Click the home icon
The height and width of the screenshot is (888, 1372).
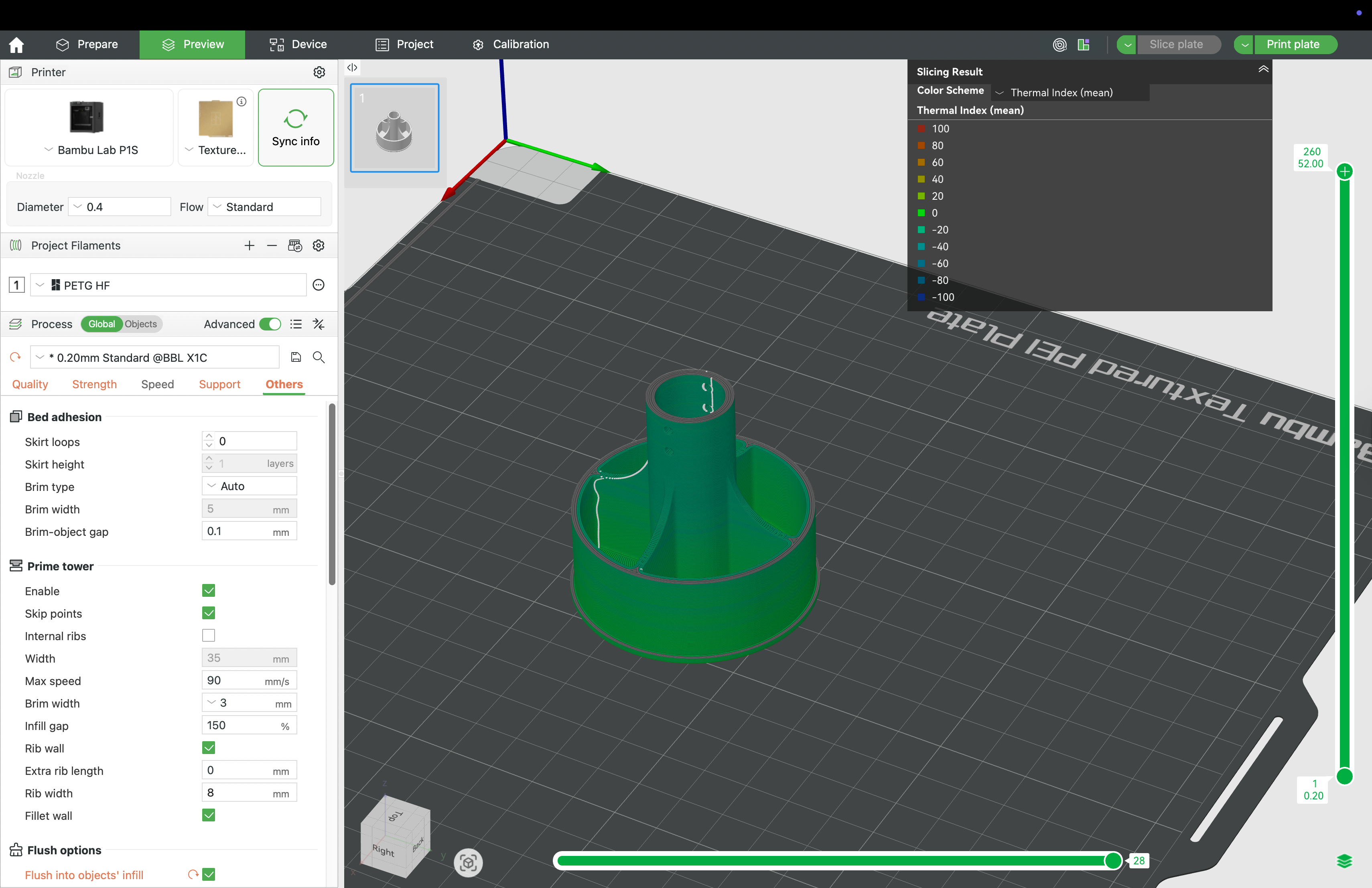16,45
